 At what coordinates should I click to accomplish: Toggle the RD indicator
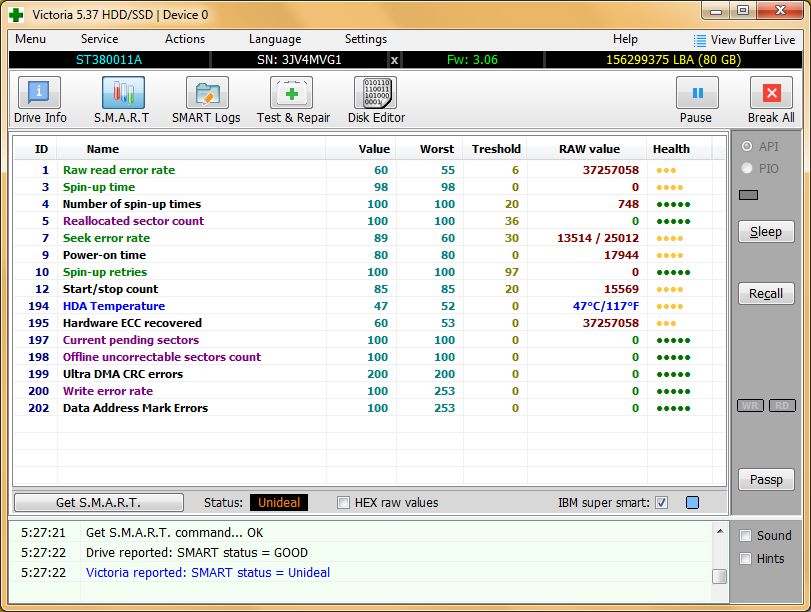pos(782,406)
